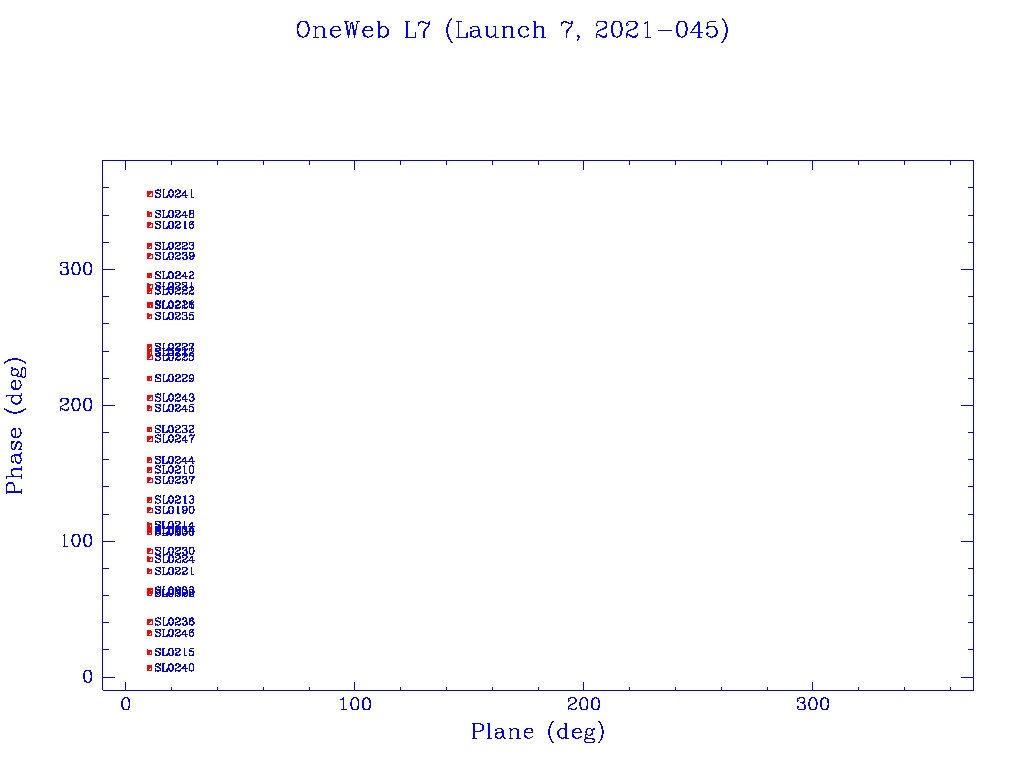Select the SL0247 label text
Viewport: 1024px width, 768px height.
pyautogui.click(x=174, y=439)
